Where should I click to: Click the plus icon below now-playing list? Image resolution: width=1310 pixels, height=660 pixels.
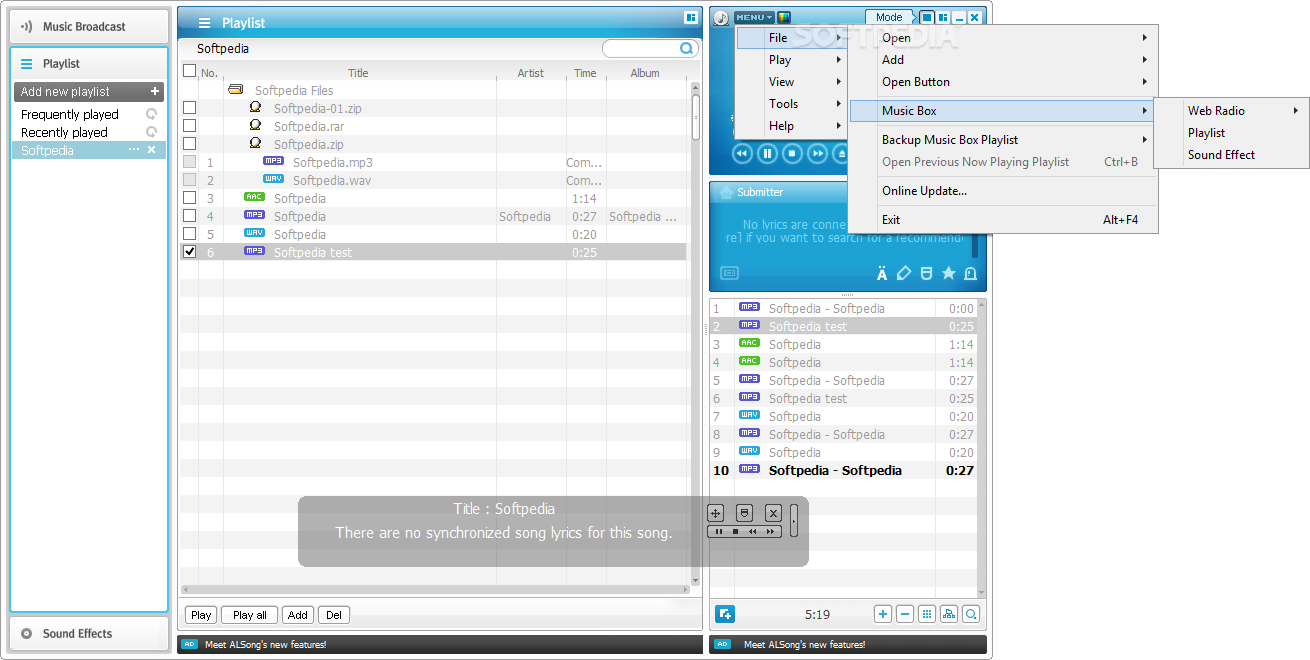click(883, 614)
